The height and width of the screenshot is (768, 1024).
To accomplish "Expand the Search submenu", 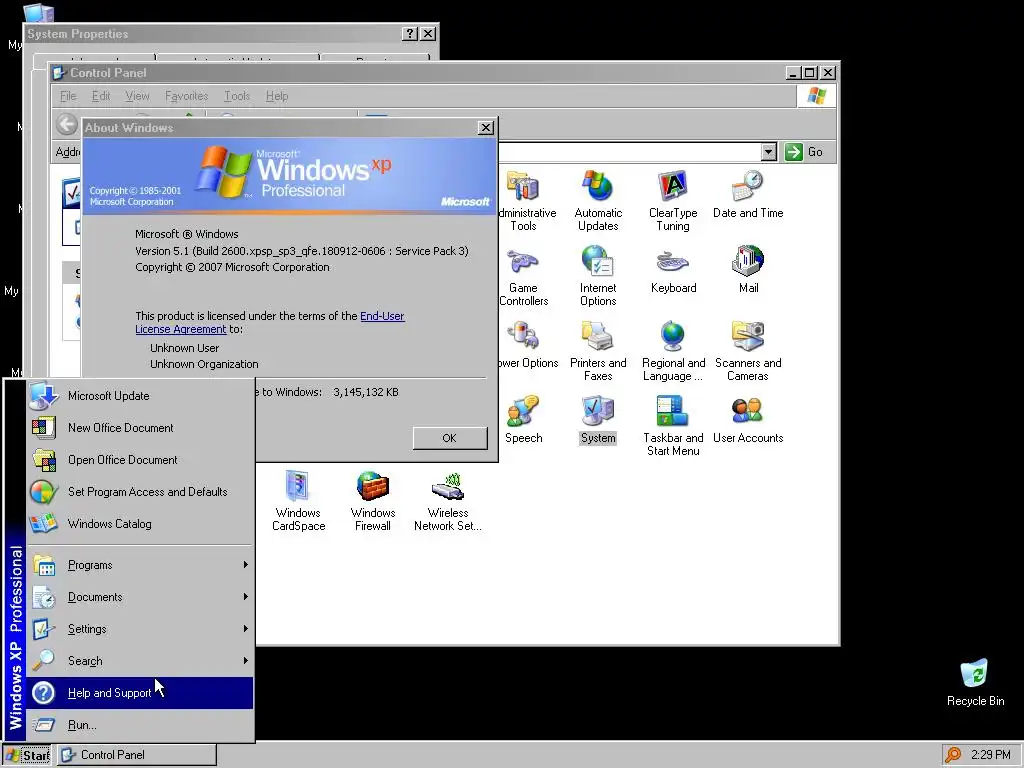I will click(x=140, y=661).
